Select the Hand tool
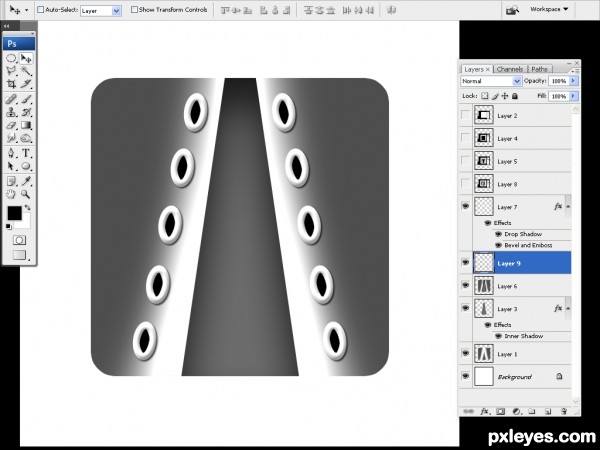This screenshot has height=450, width=600. click(11, 194)
